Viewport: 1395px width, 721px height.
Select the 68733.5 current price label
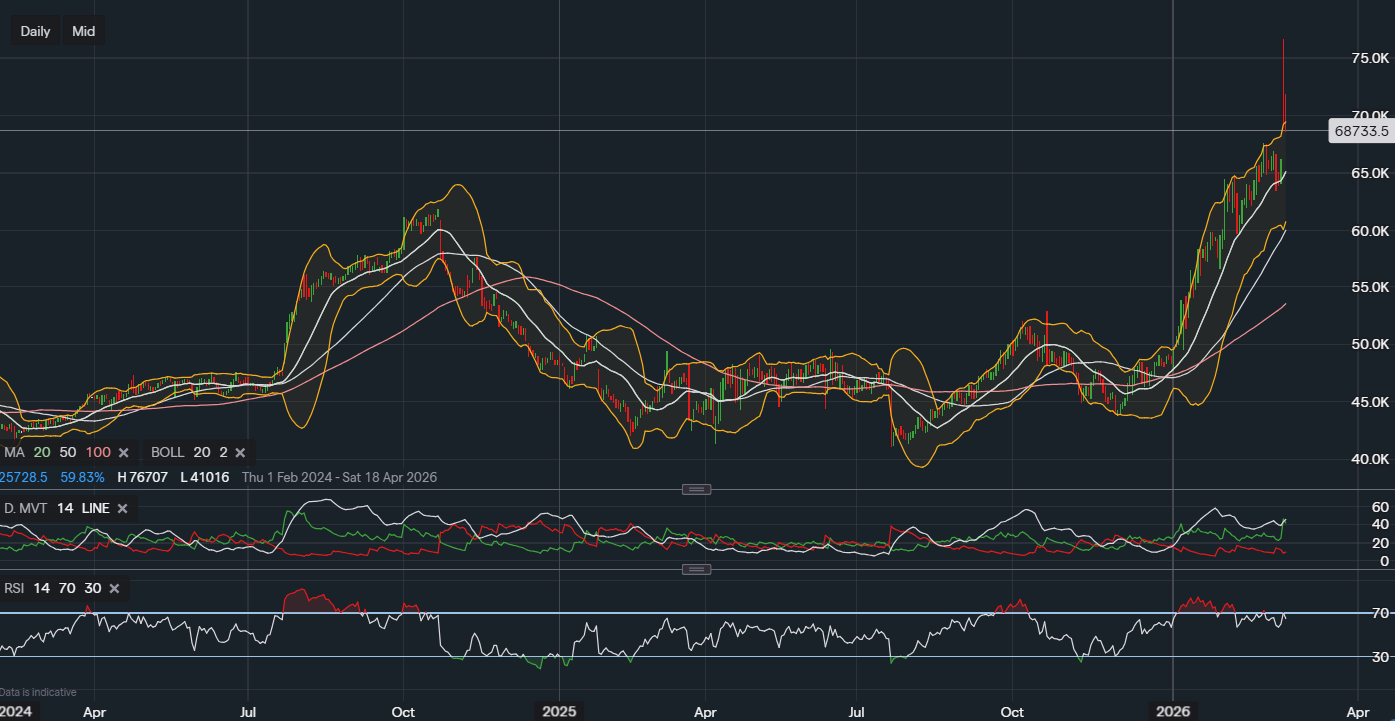coord(1361,131)
